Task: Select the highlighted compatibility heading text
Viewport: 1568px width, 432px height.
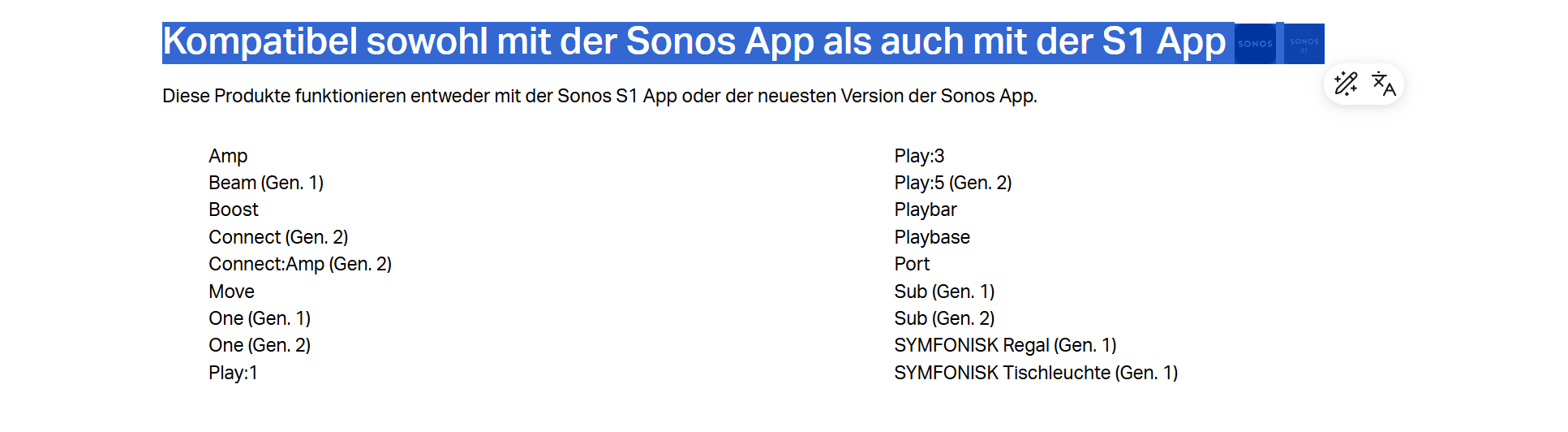Action: click(x=694, y=42)
